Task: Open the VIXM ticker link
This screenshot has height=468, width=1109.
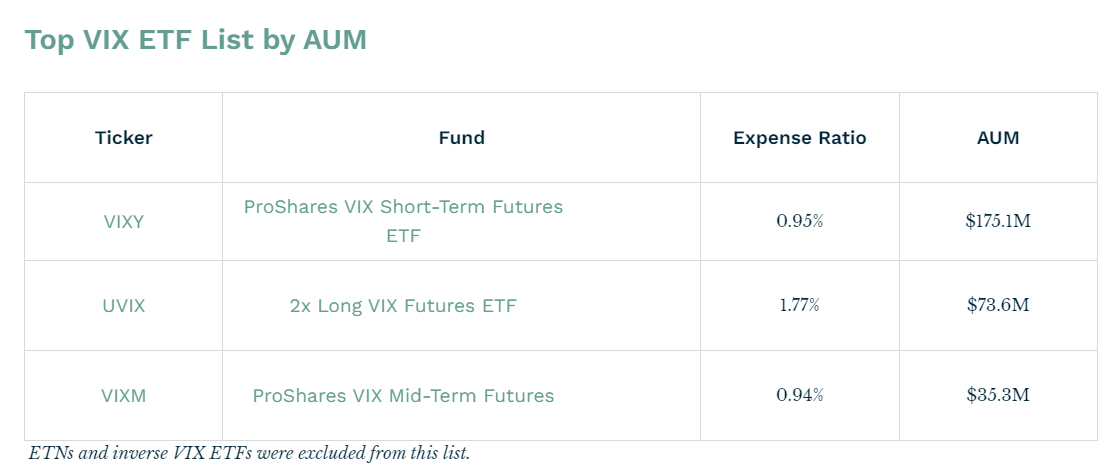Action: pyautogui.click(x=124, y=396)
